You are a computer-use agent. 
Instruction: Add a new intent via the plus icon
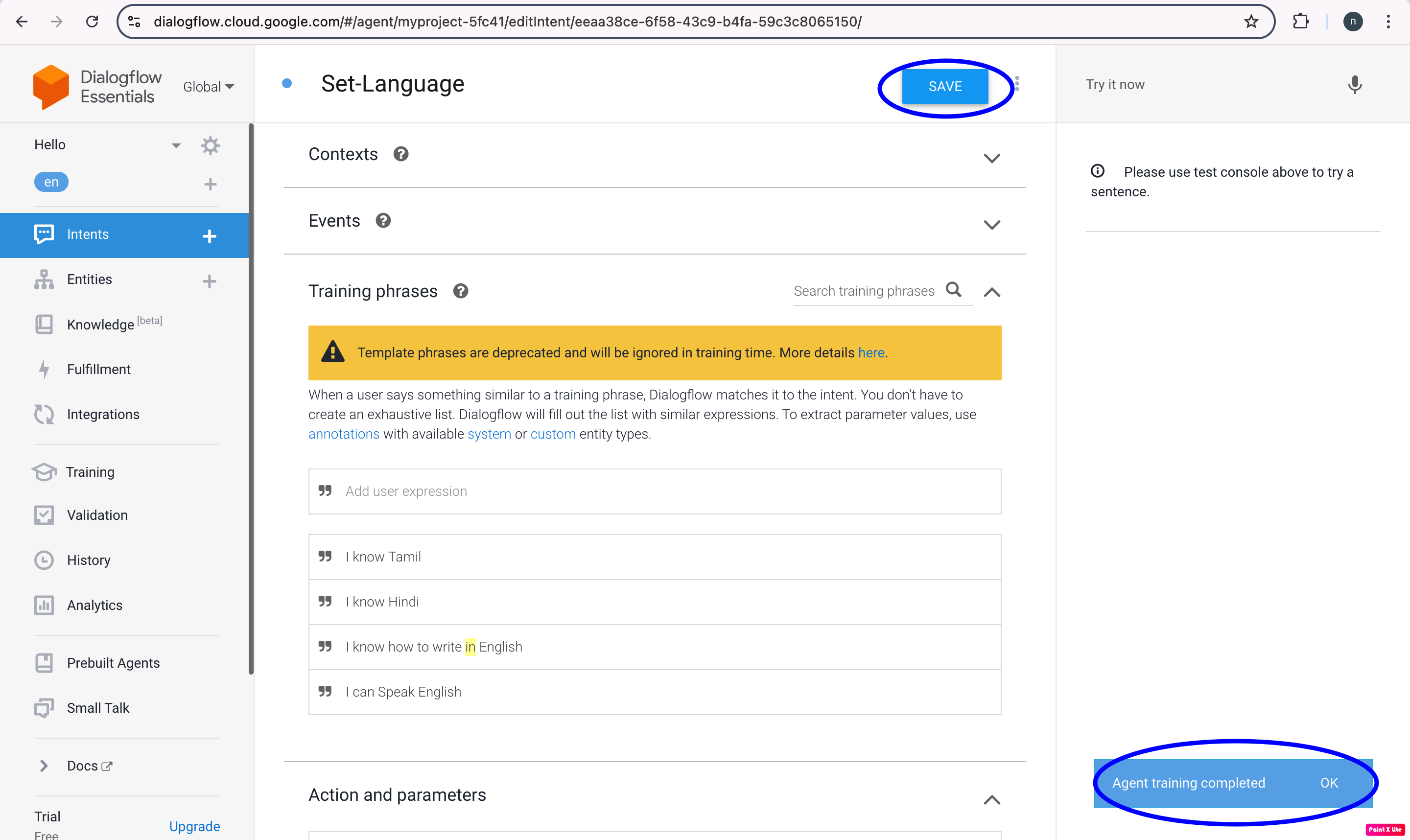point(210,235)
